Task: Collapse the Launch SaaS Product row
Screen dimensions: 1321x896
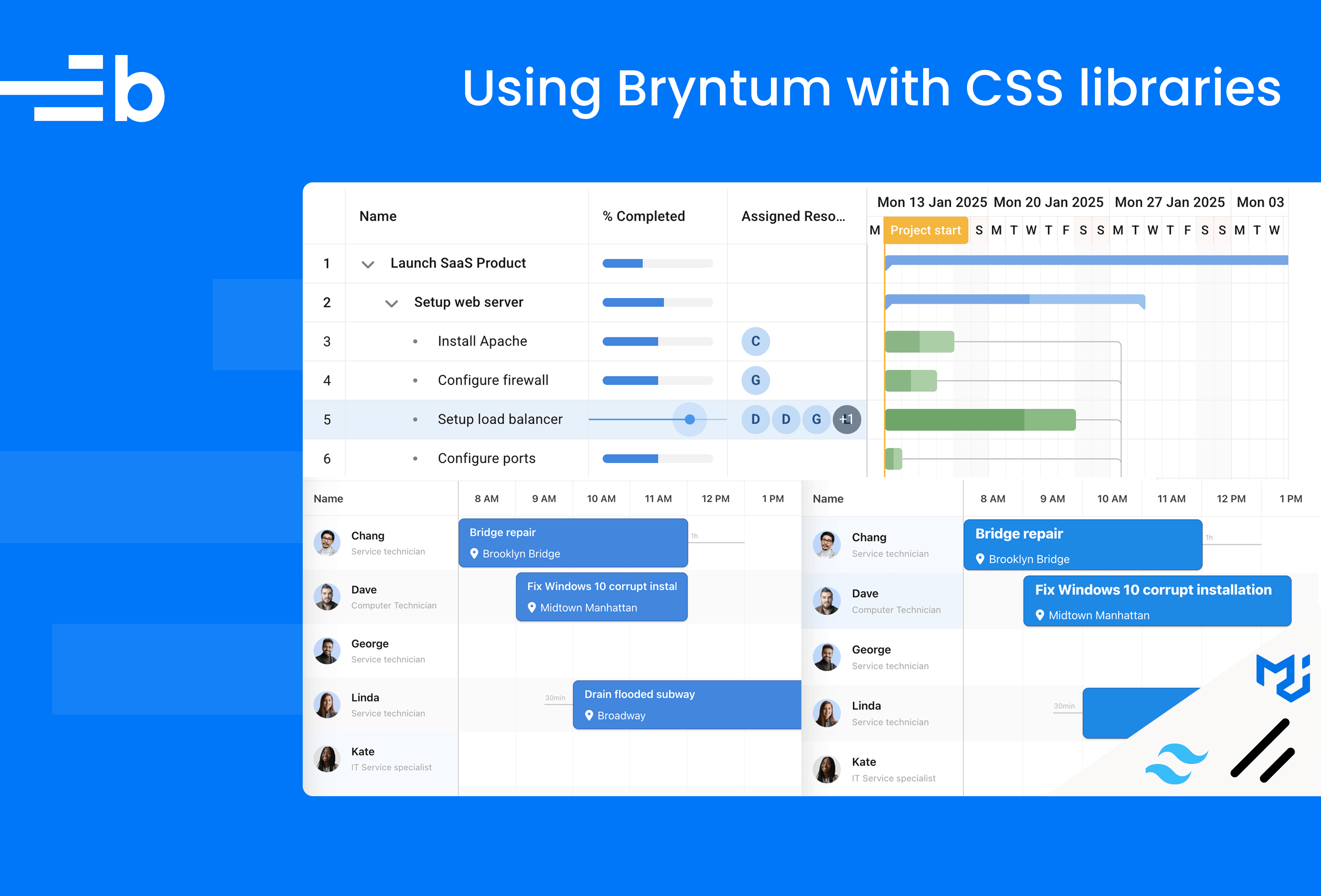Action: click(x=368, y=264)
